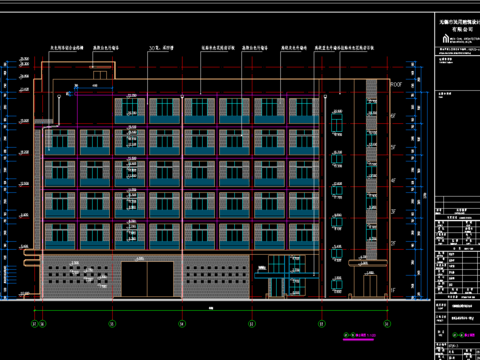Click the small rooftop structure window
Viewport: 480px width, 360px height.
click(100, 75)
